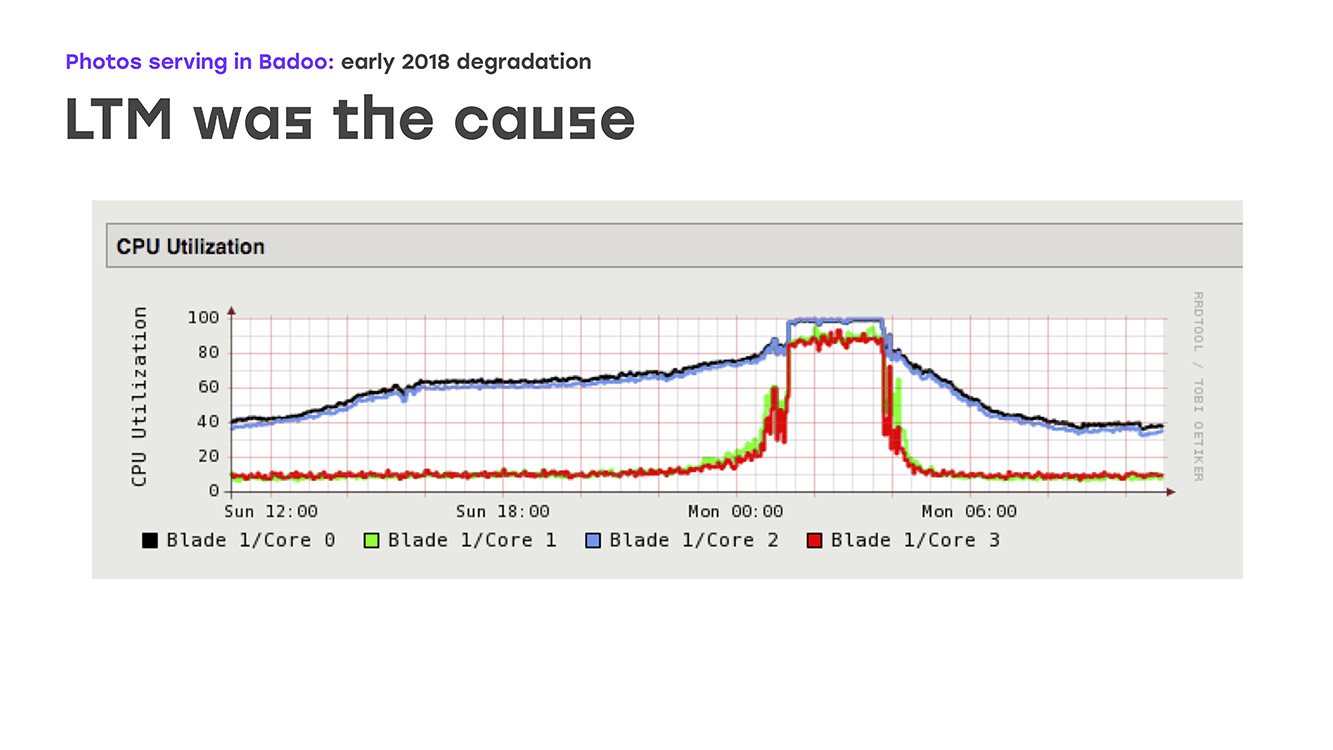Click the 'Mon 06:00' x-axis label
The image size is (1333, 750).
pos(969,511)
